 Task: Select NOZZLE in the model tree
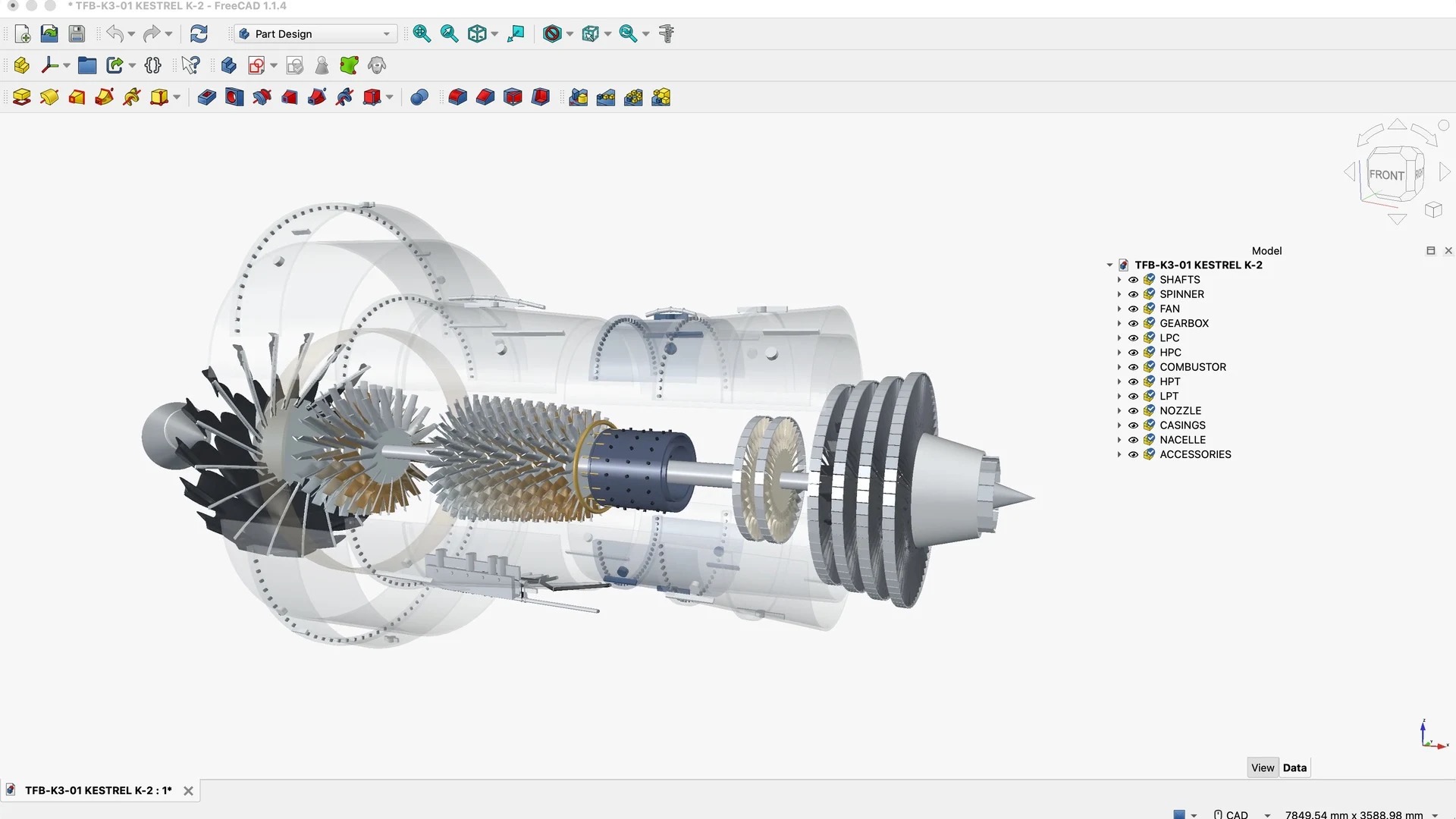(x=1180, y=411)
